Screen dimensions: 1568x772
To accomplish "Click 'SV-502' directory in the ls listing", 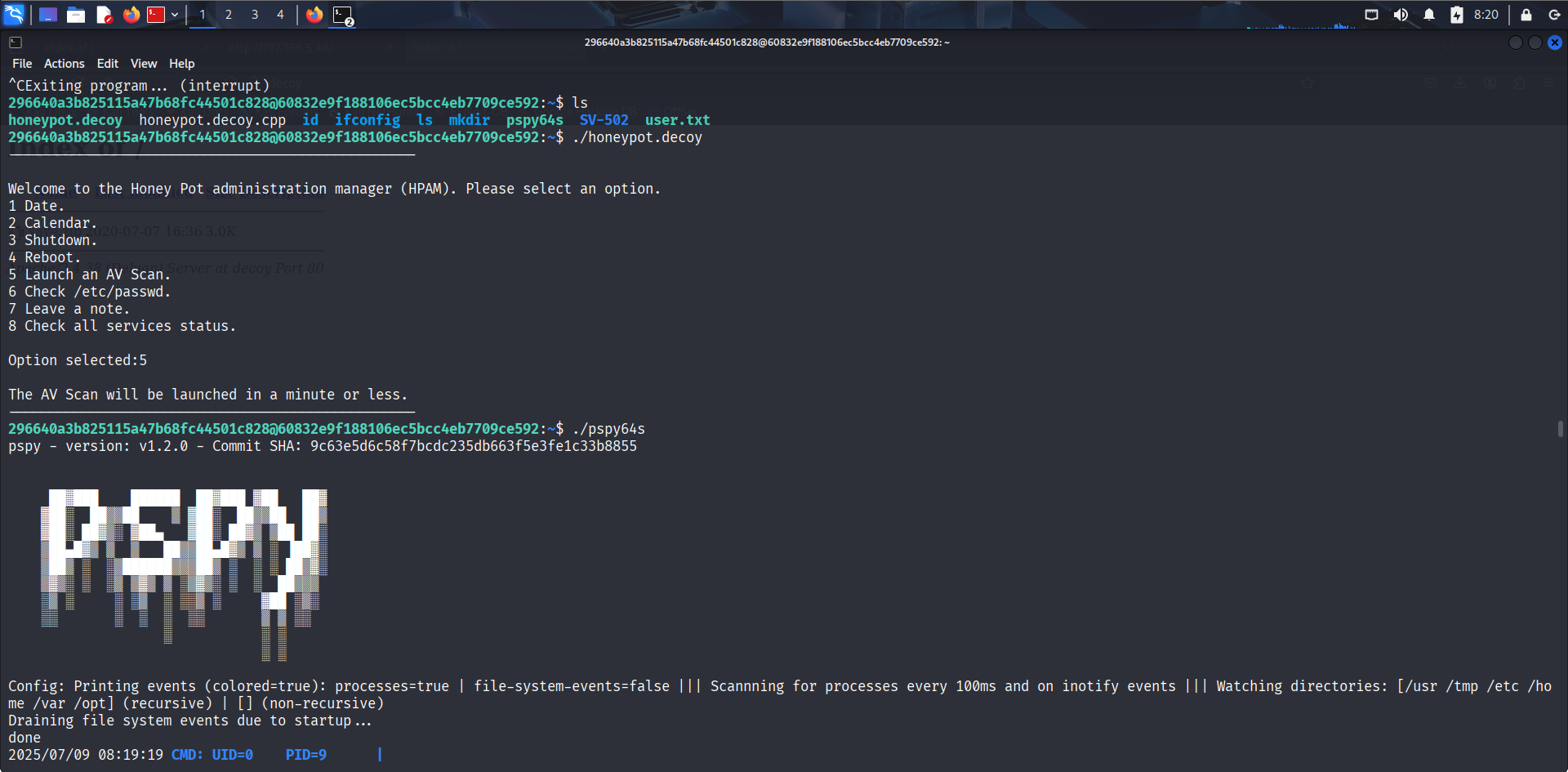I will tap(604, 120).
